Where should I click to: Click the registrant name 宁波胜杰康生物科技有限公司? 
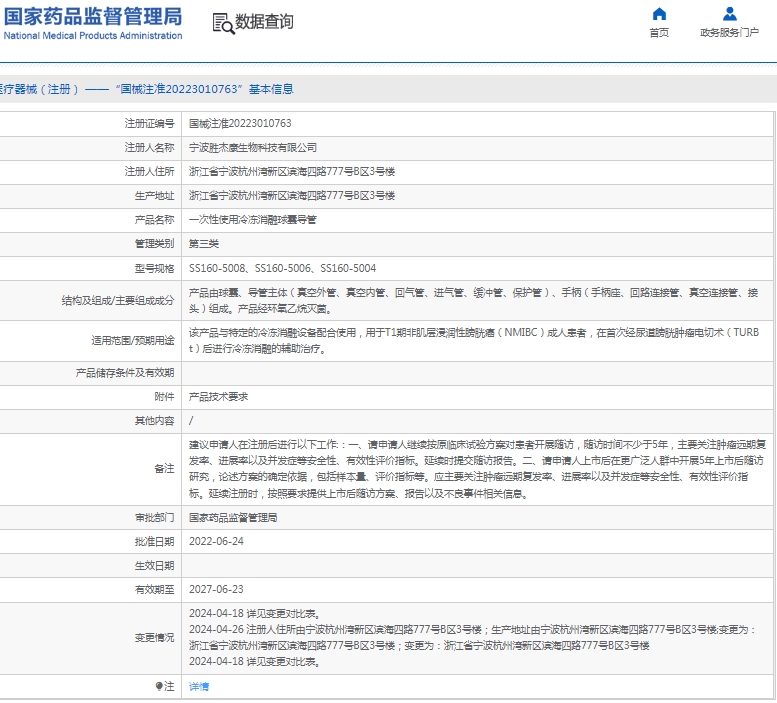(253, 148)
